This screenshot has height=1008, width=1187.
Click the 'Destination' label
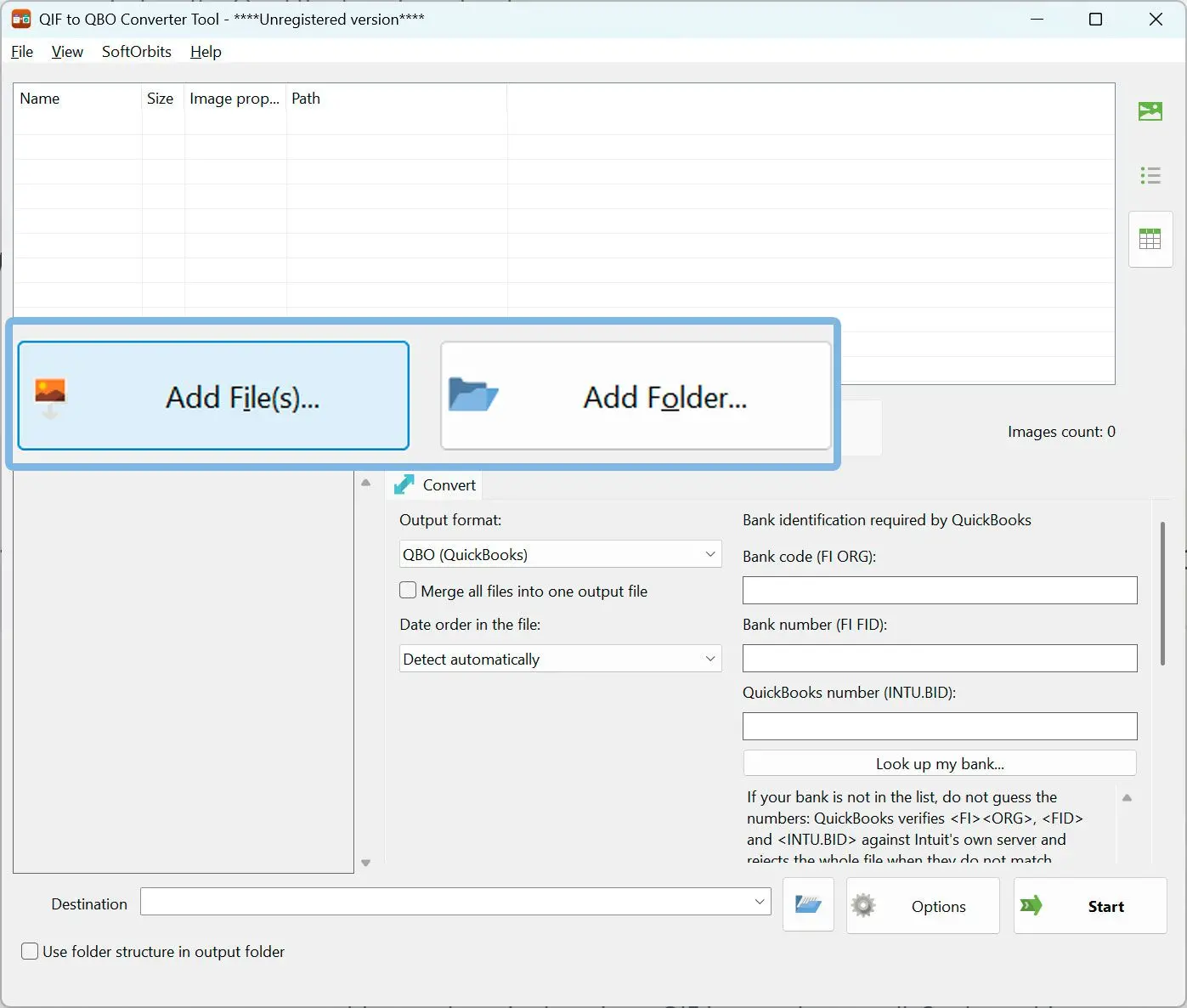click(89, 904)
